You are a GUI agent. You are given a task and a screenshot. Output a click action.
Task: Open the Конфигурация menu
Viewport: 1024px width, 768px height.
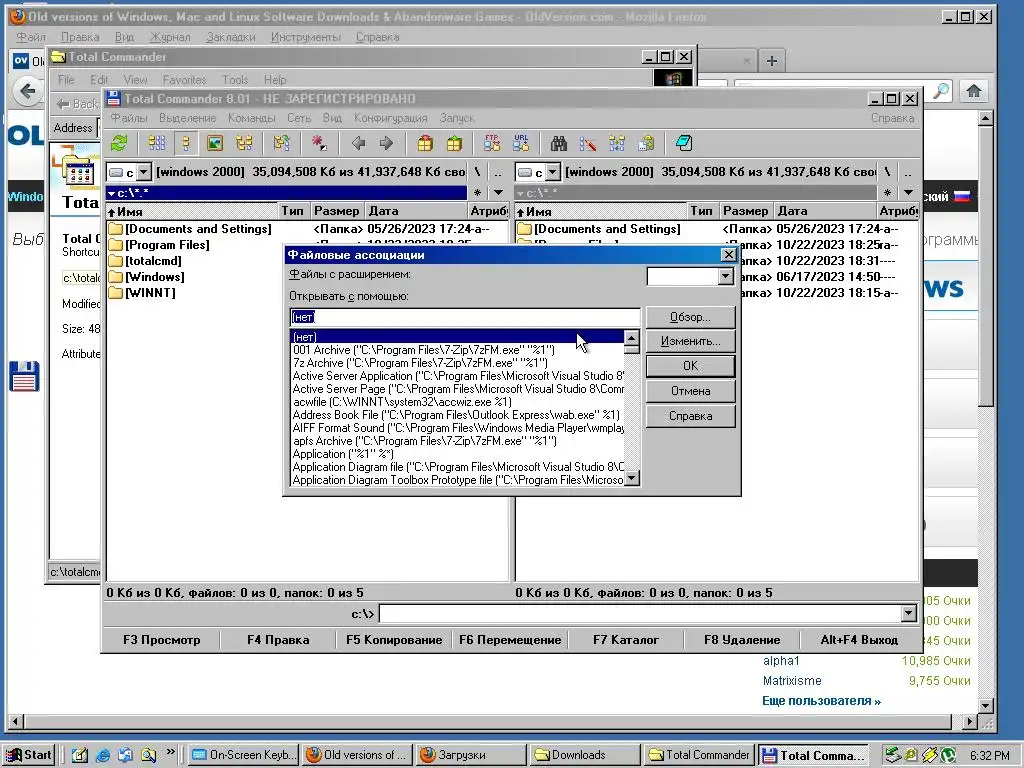tap(391, 118)
